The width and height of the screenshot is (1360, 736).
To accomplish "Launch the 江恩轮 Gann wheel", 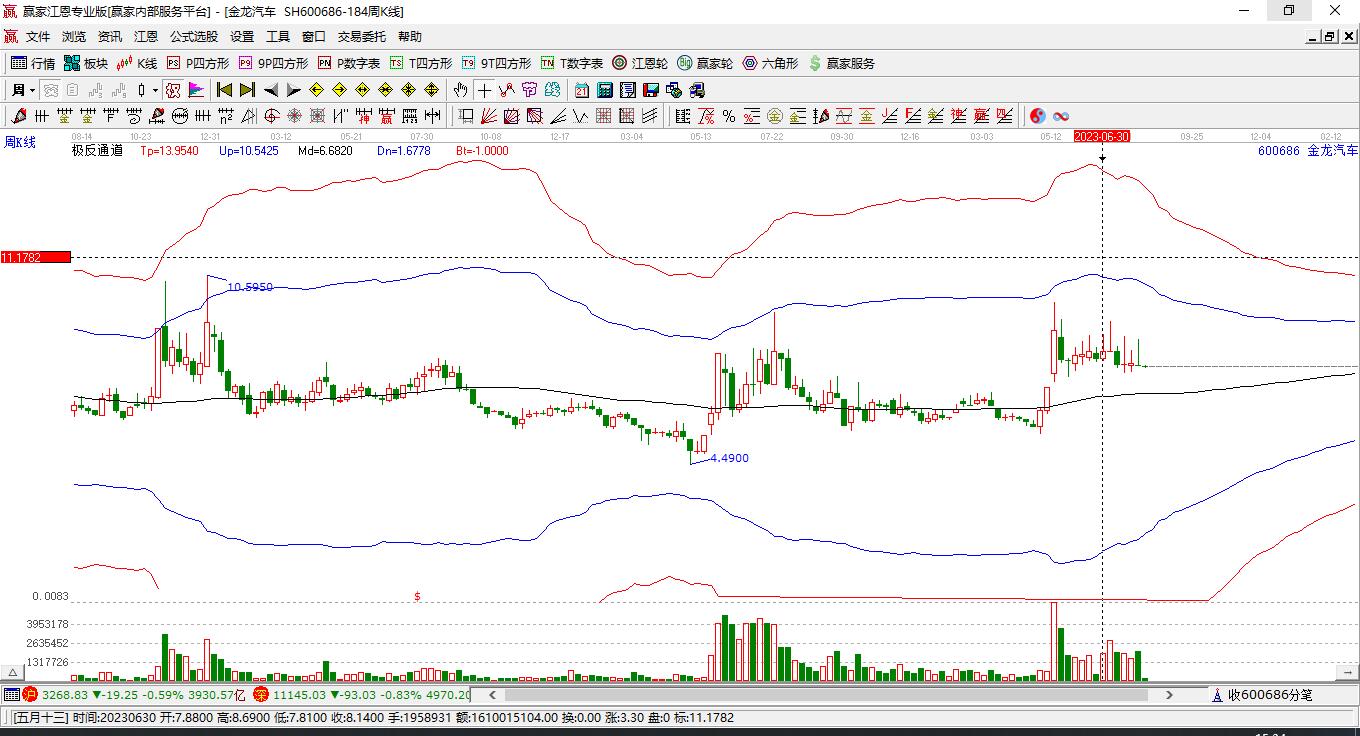I will coord(640,63).
